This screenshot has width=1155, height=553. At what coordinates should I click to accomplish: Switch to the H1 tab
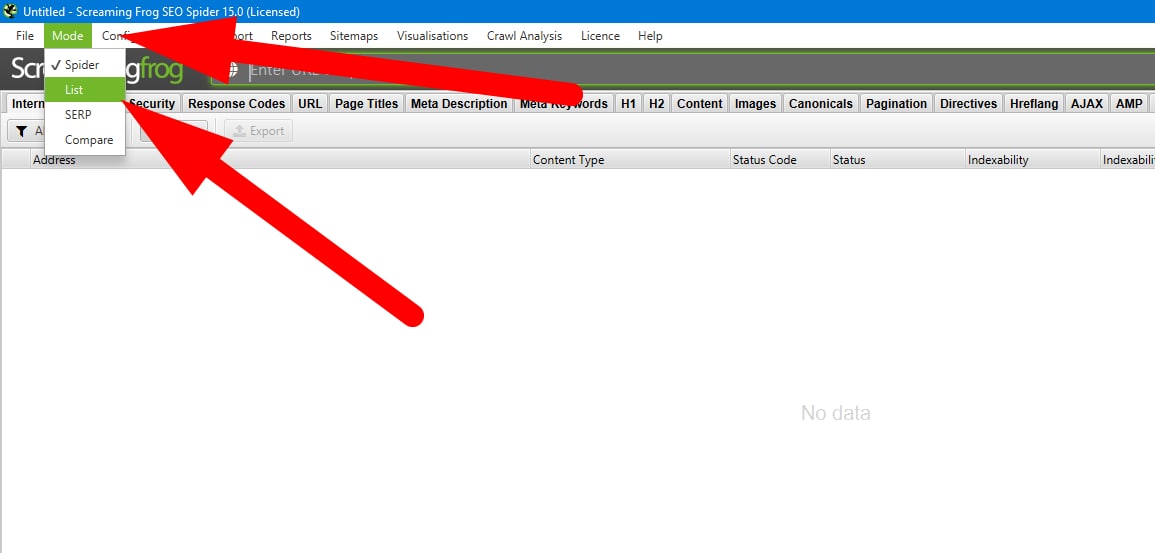click(x=628, y=104)
